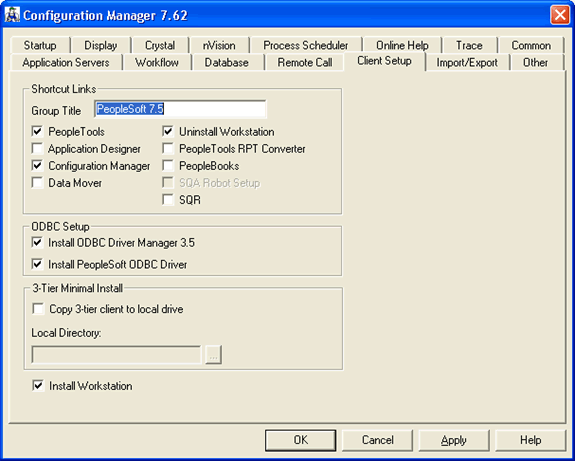Open the Process Scheduler tab
This screenshot has height=462, width=576.
[306, 46]
